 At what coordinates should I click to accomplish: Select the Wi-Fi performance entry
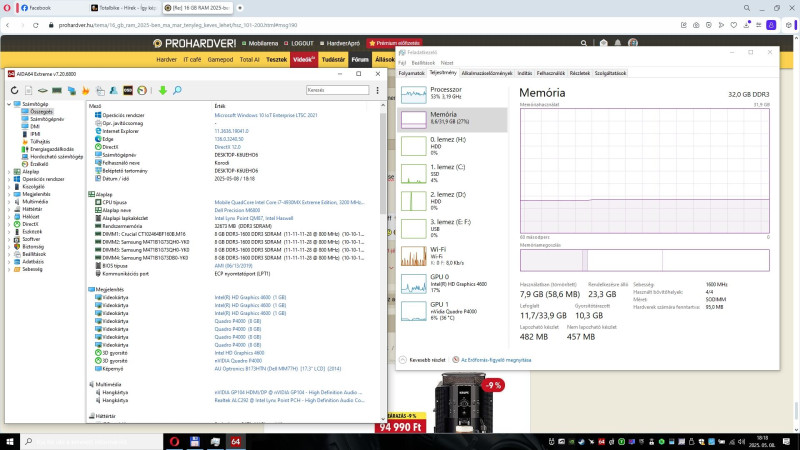click(x=452, y=256)
